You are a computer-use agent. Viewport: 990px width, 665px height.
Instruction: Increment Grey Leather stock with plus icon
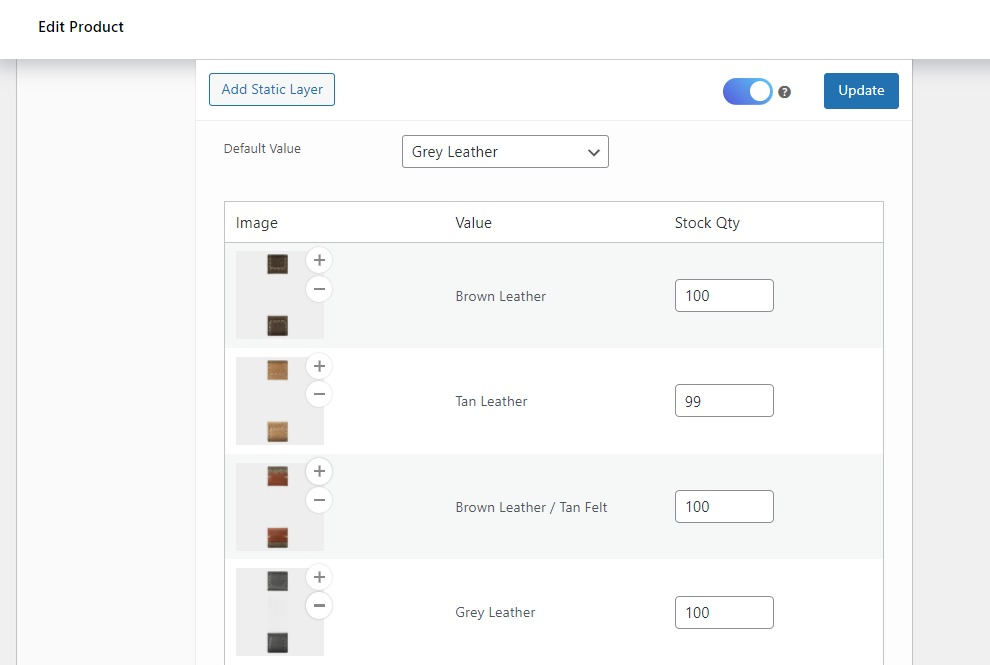[x=319, y=577]
